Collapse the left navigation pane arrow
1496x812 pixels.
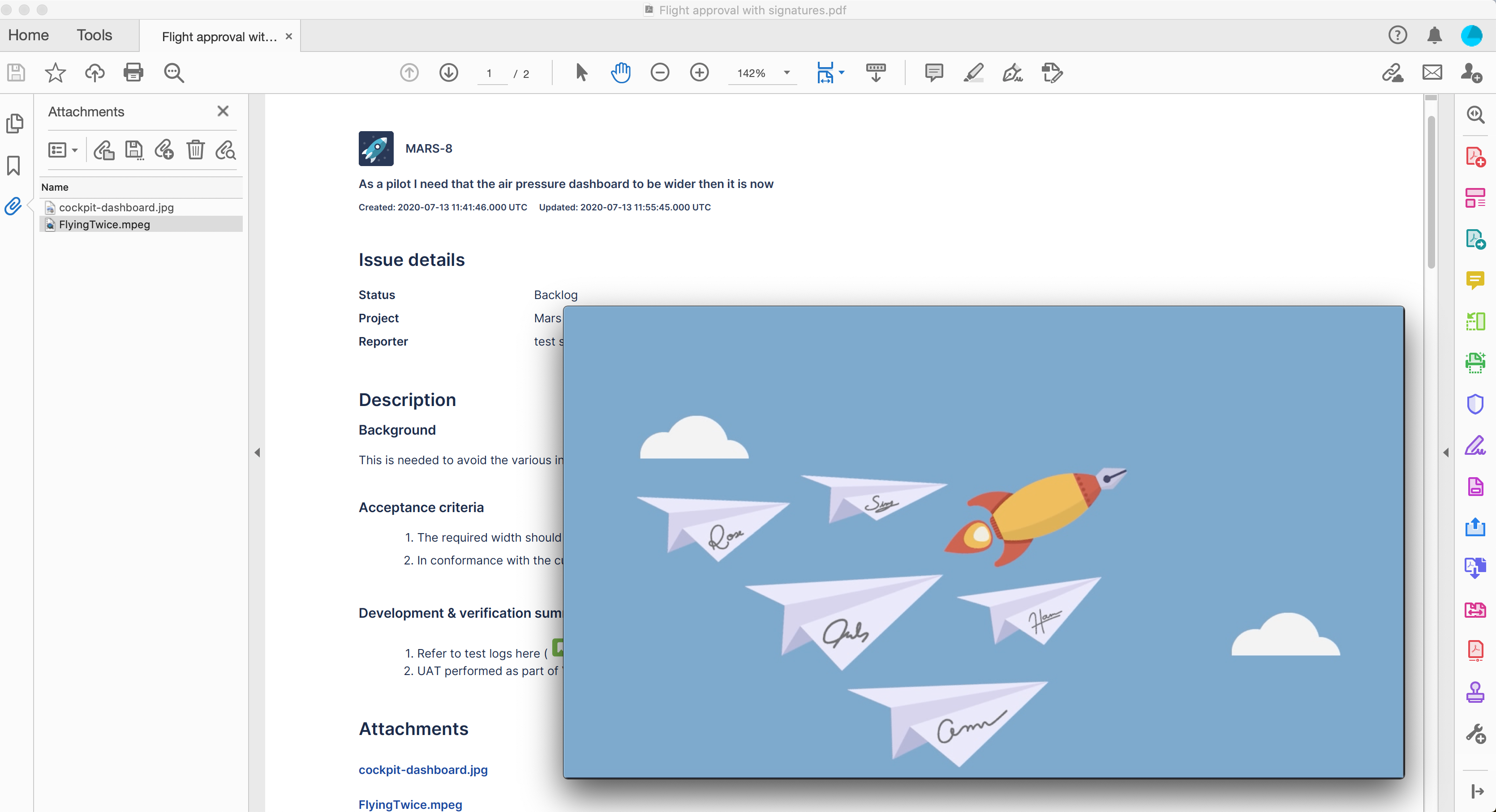(257, 452)
